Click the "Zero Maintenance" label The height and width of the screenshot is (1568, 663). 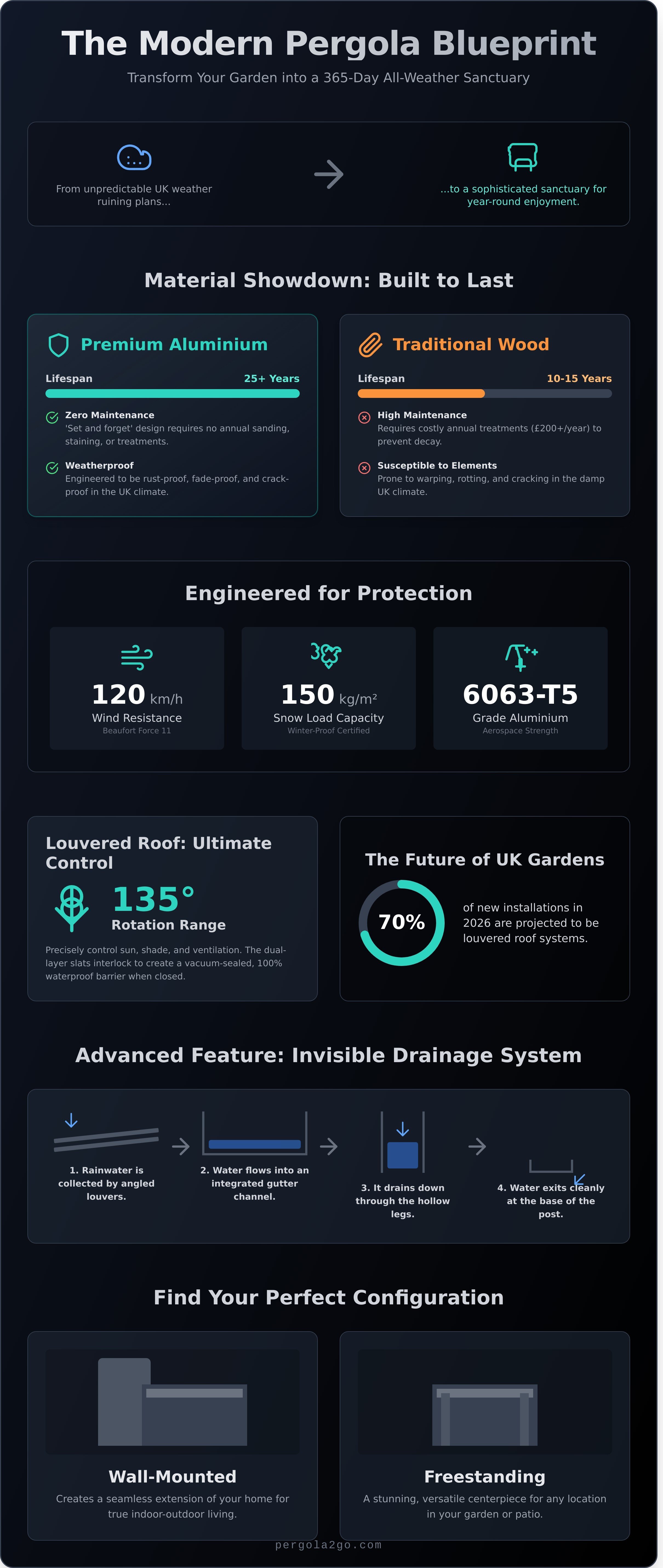click(x=110, y=415)
